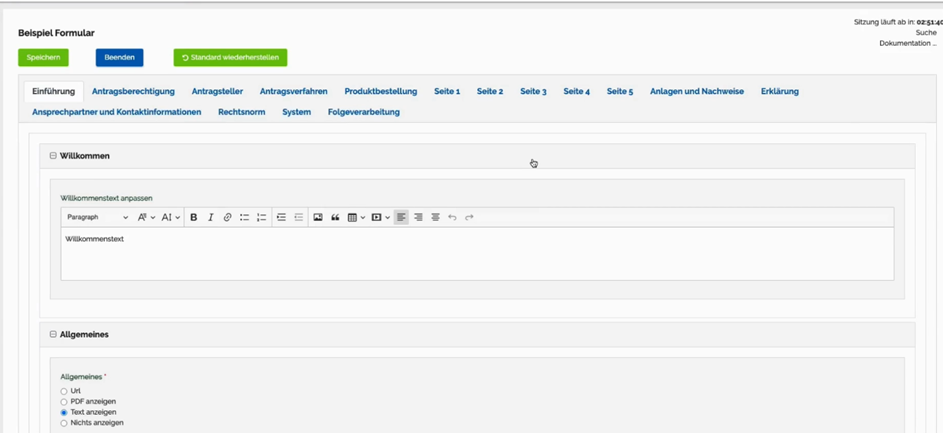This screenshot has width=943, height=433.
Task: Collapse the Willkommen section
Action: (x=53, y=156)
